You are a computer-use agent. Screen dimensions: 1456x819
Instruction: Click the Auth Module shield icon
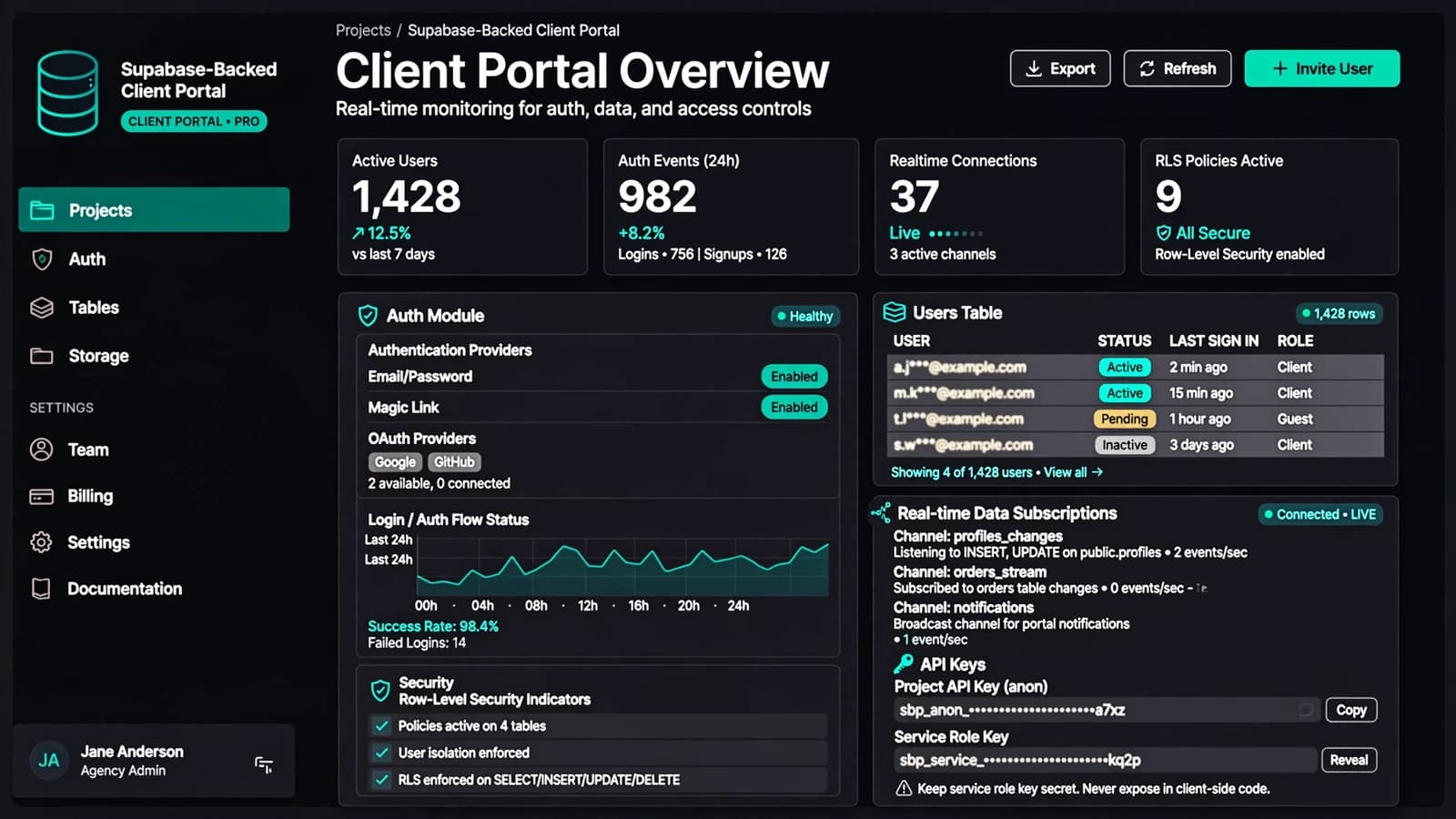pyautogui.click(x=368, y=316)
